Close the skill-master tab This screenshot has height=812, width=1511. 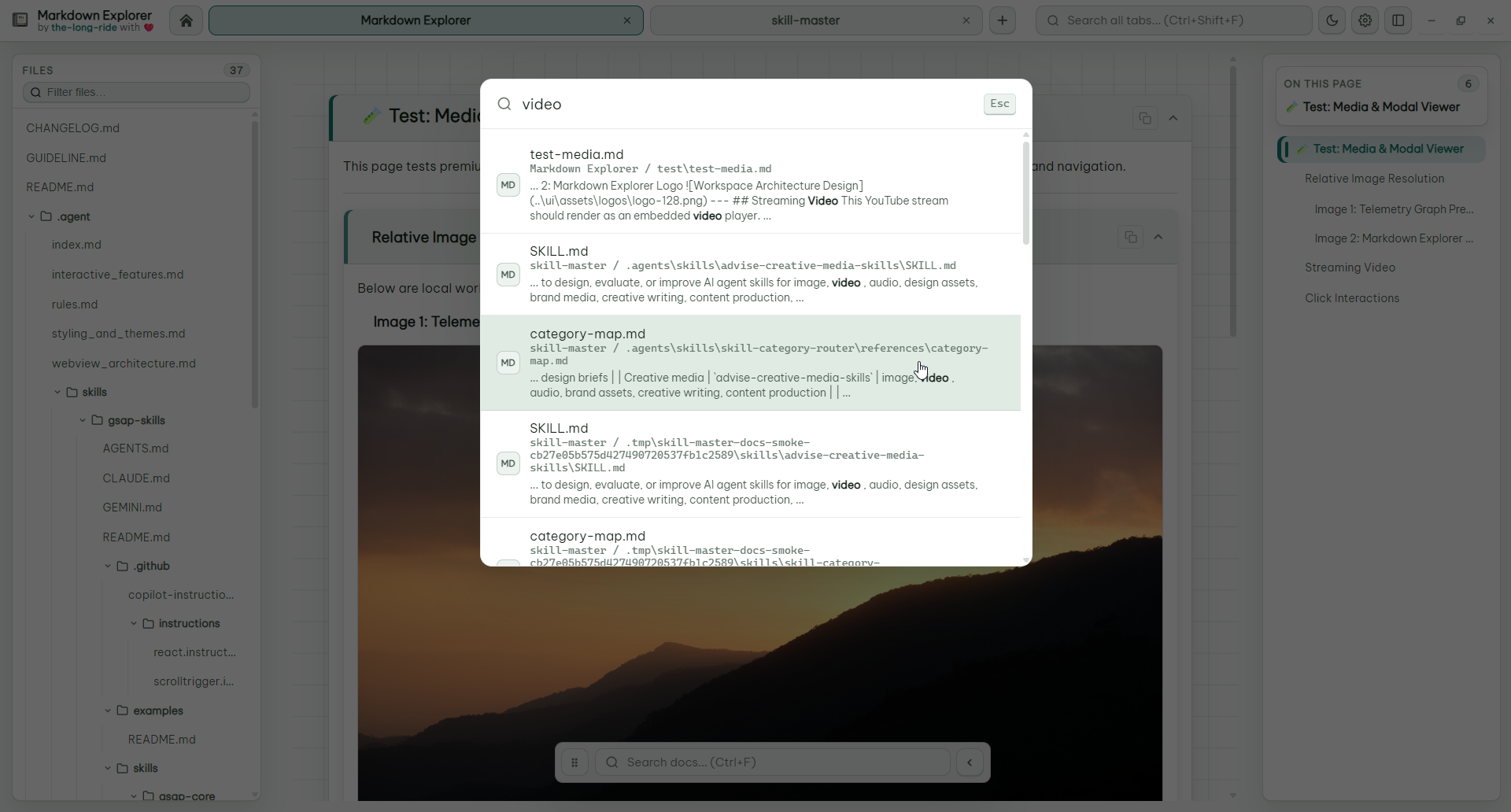(966, 20)
